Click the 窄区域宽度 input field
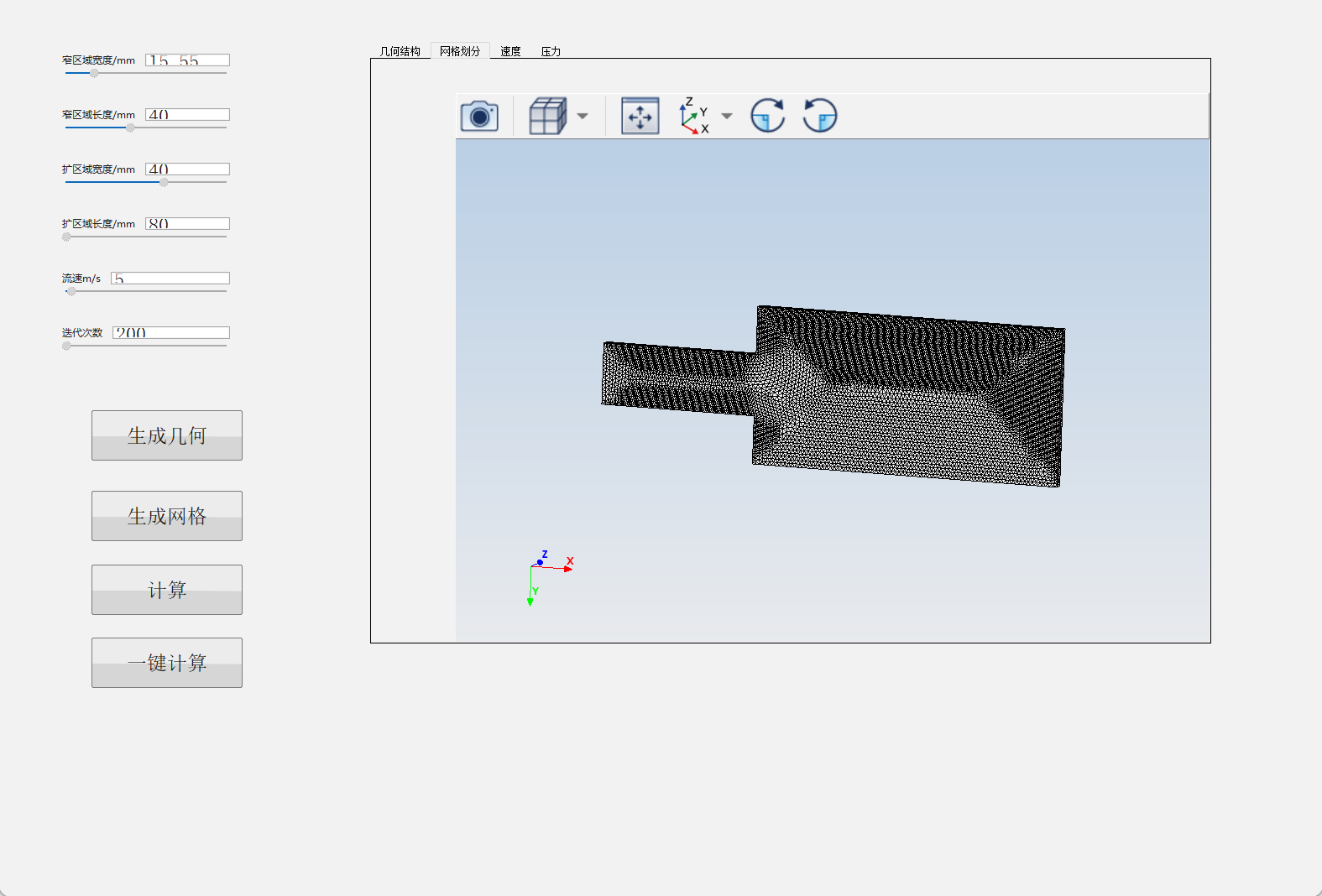 (187, 60)
